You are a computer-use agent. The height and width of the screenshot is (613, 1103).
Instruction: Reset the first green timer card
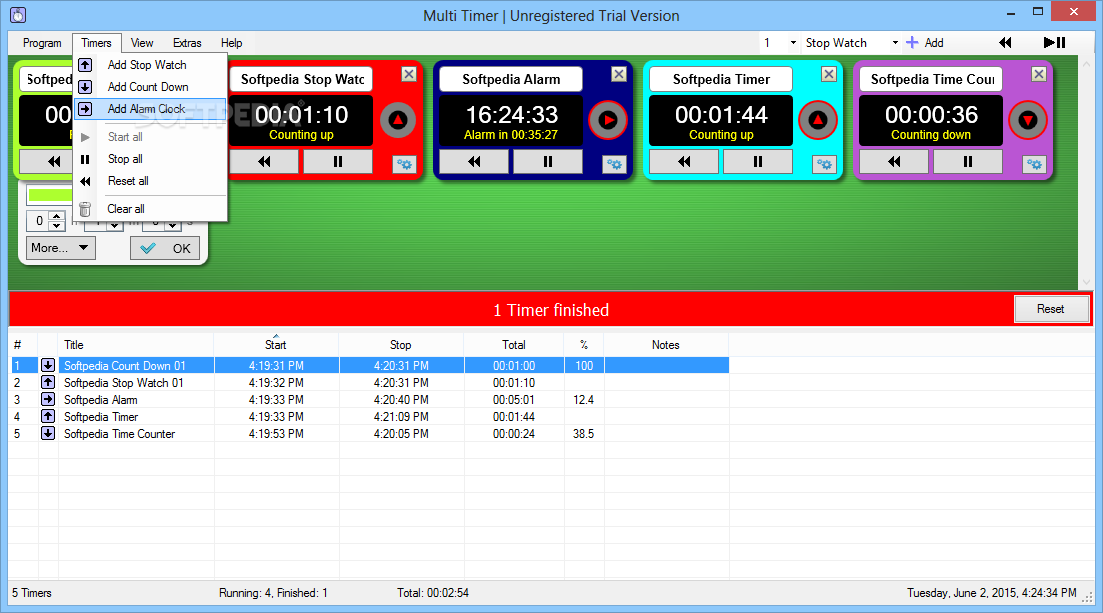(47, 162)
